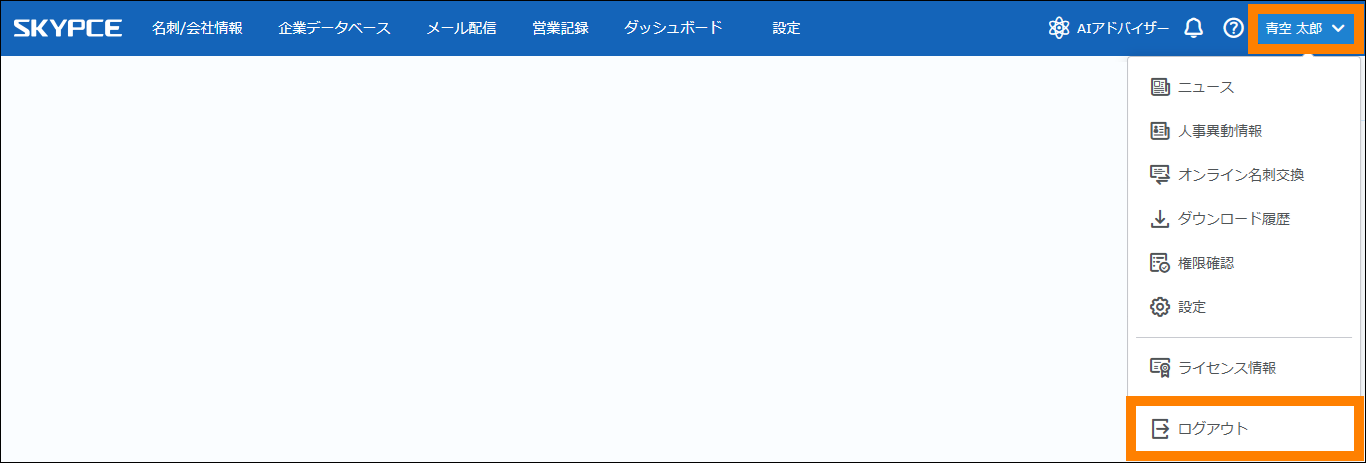Viewport: 1366px width, 463px height.
Task: Collapse the user menu using the chevron arrow
Action: point(1339,28)
